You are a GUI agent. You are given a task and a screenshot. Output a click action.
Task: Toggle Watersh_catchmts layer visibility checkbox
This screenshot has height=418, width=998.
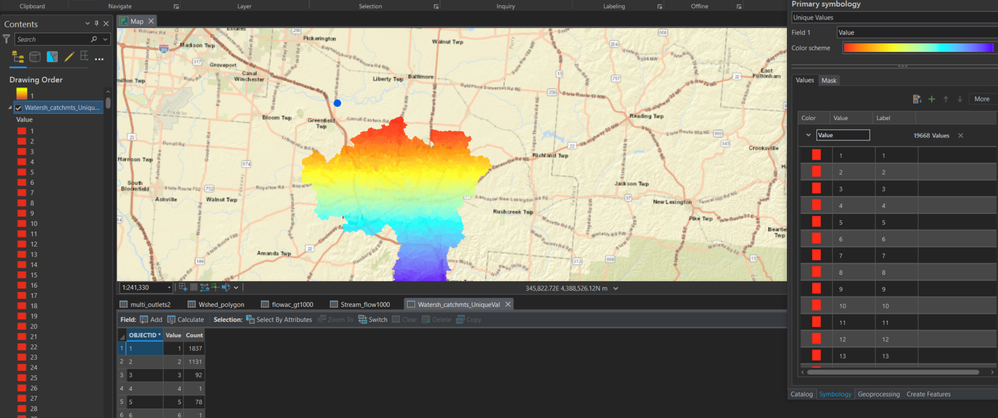(19, 107)
